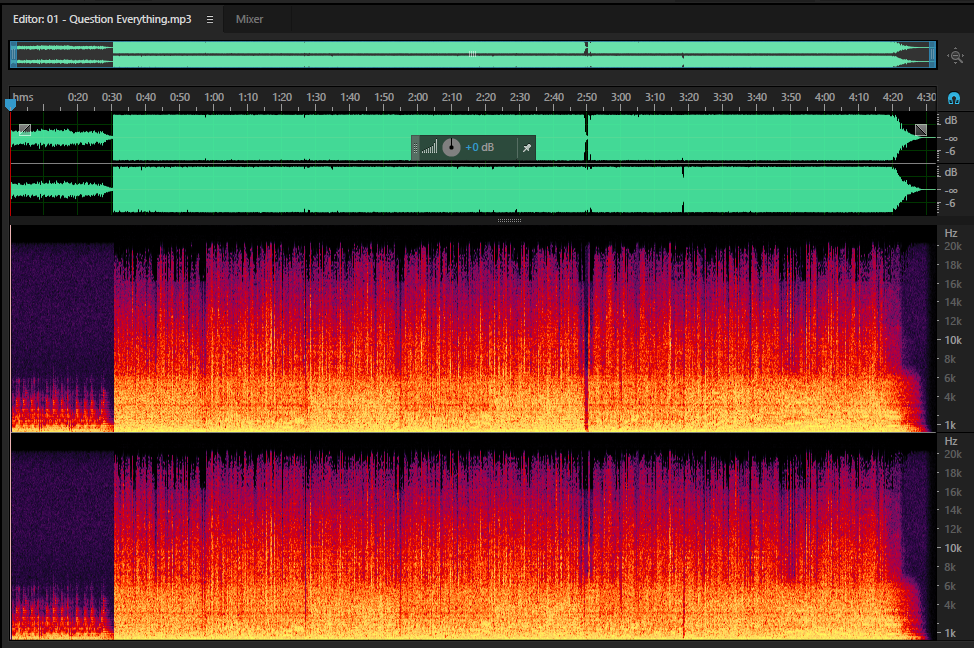Click the Hz scale label of the top spectrogram
The height and width of the screenshot is (648, 974).
(951, 234)
